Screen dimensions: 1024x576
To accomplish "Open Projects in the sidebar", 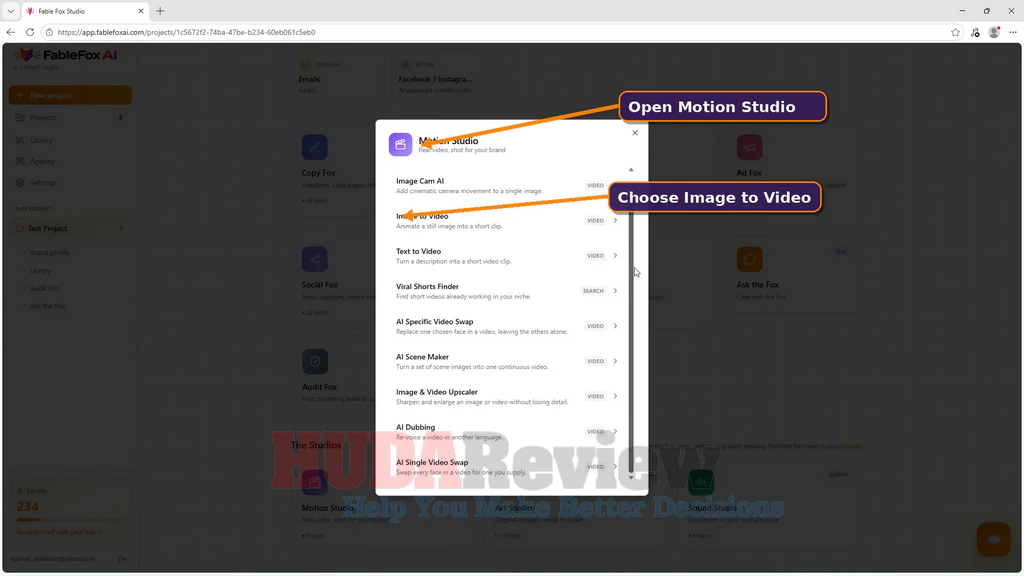I will tap(70, 118).
